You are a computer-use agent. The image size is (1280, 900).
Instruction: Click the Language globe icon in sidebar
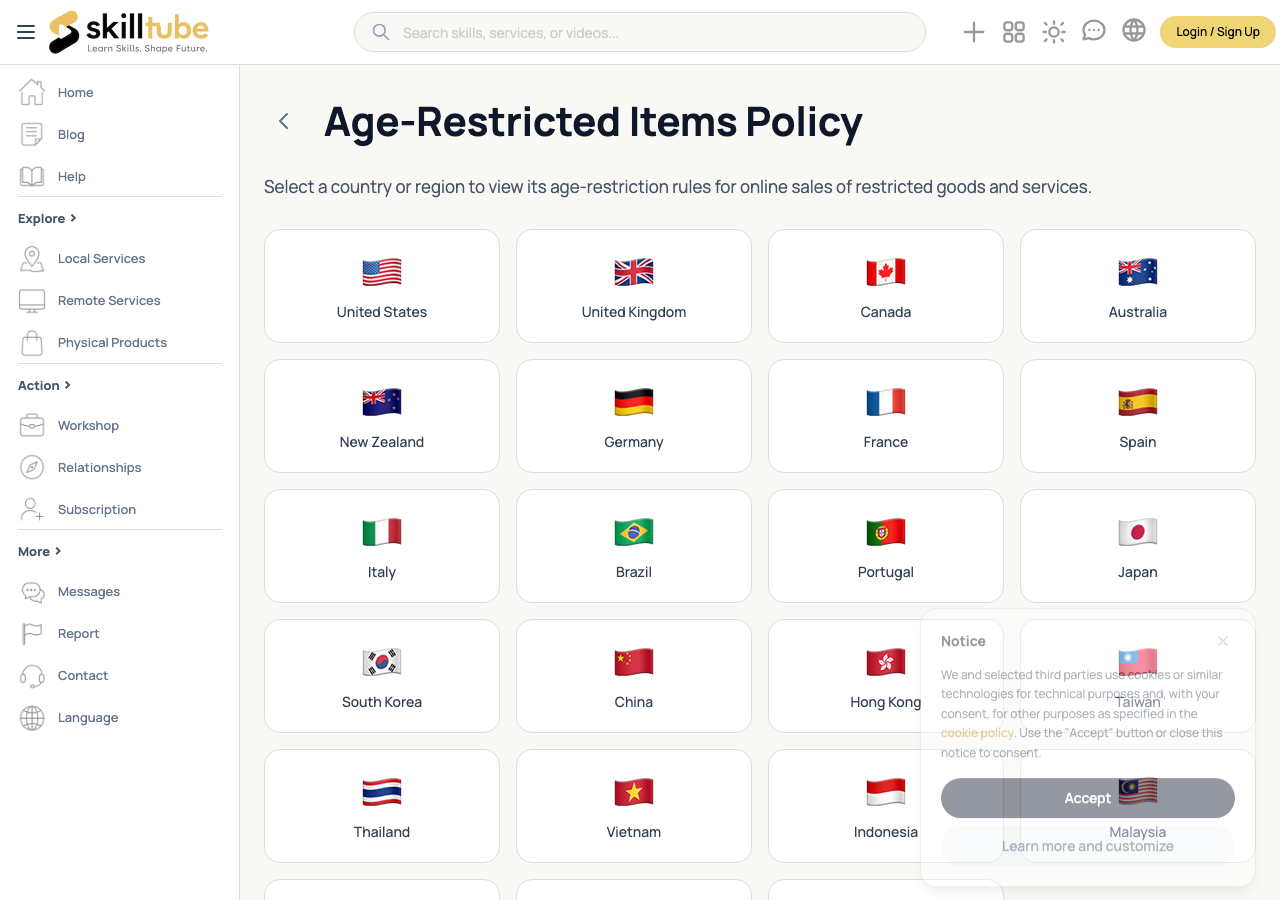coord(32,717)
